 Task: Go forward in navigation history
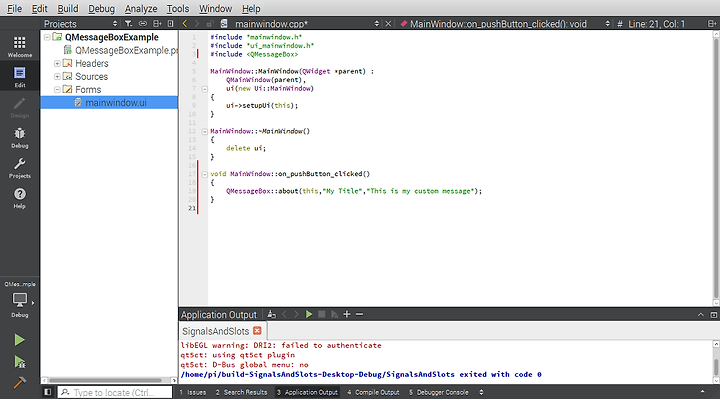pos(197,23)
